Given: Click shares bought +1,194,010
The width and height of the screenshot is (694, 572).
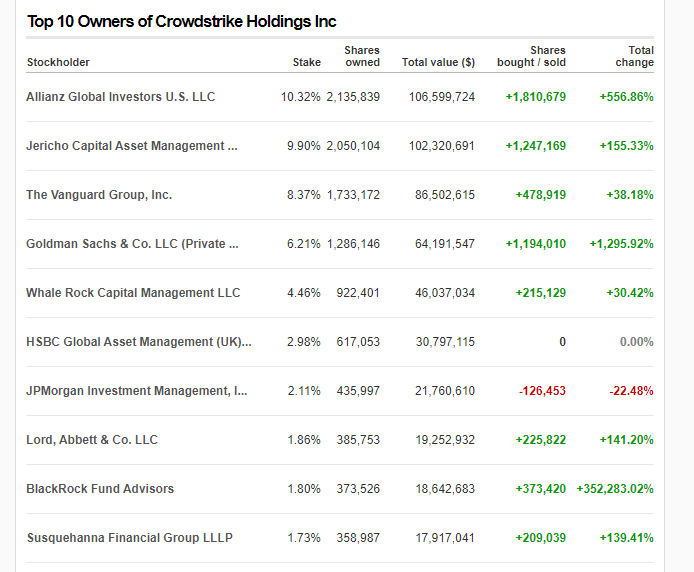Looking at the screenshot, I should pos(536,244).
